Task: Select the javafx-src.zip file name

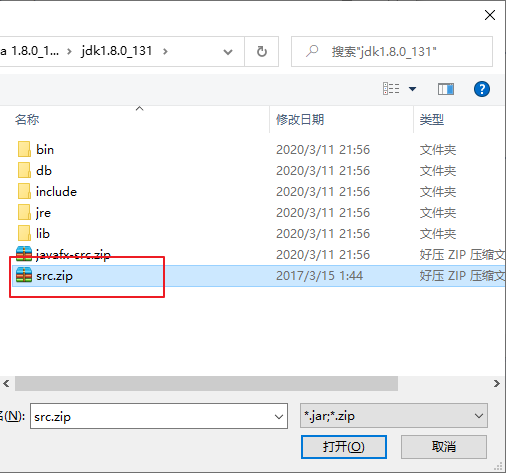Action: coord(73,255)
